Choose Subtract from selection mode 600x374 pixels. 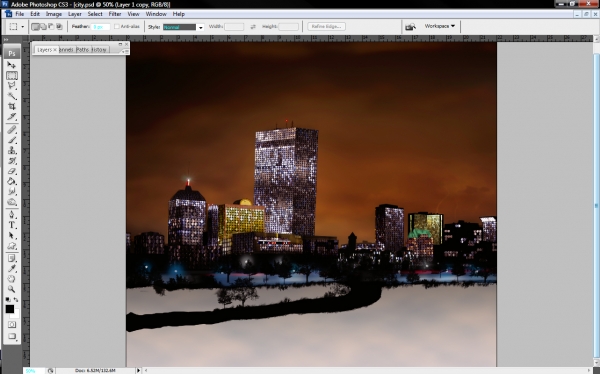[x=51, y=27]
